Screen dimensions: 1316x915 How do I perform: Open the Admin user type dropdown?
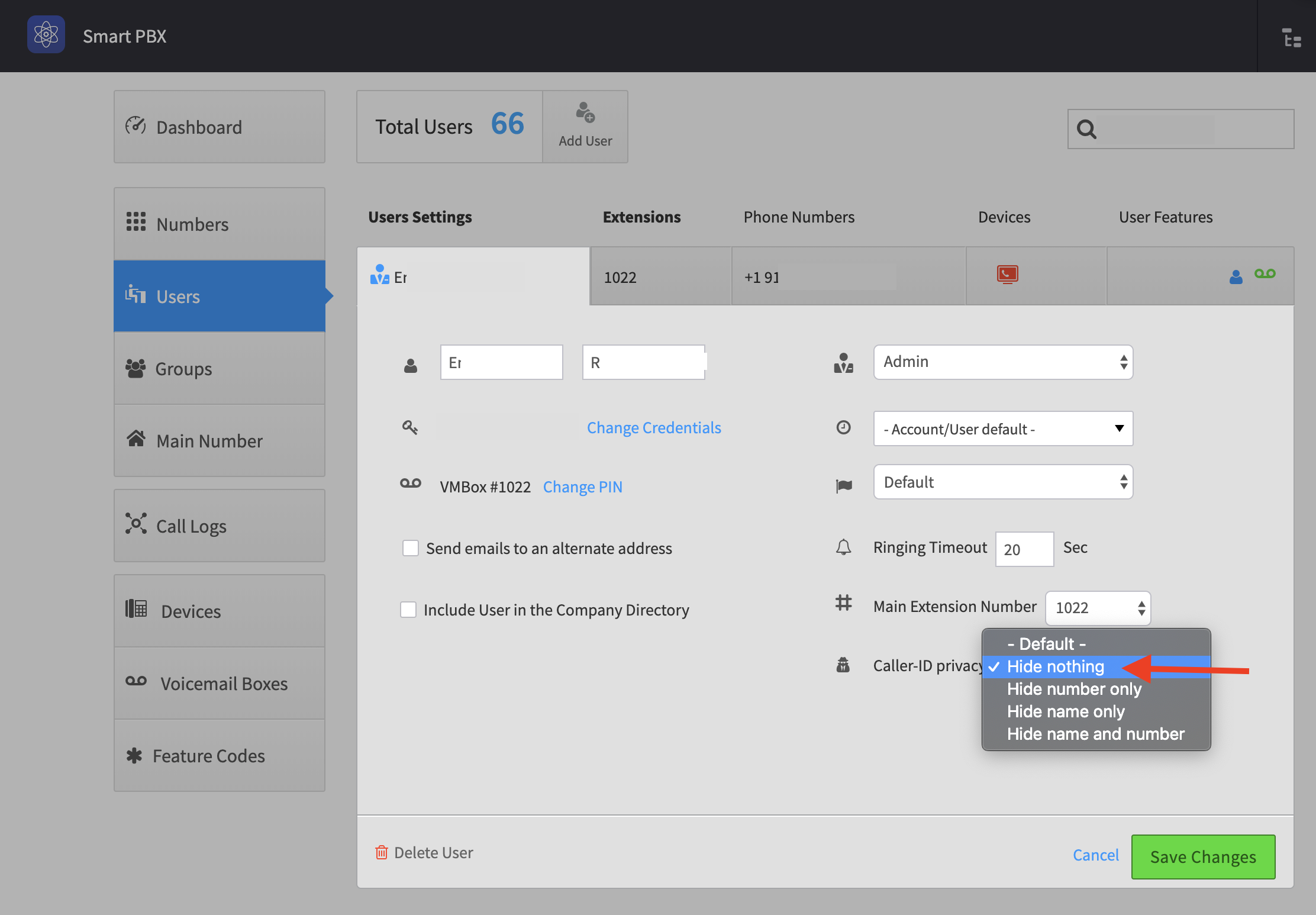pos(1003,362)
